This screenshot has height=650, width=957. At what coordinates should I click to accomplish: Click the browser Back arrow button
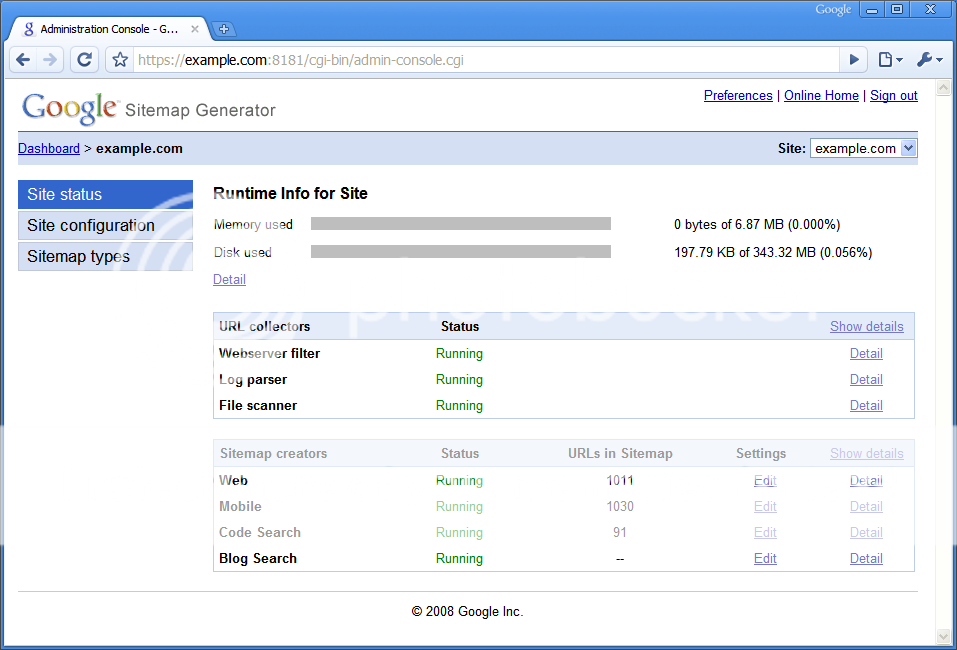click(24, 60)
